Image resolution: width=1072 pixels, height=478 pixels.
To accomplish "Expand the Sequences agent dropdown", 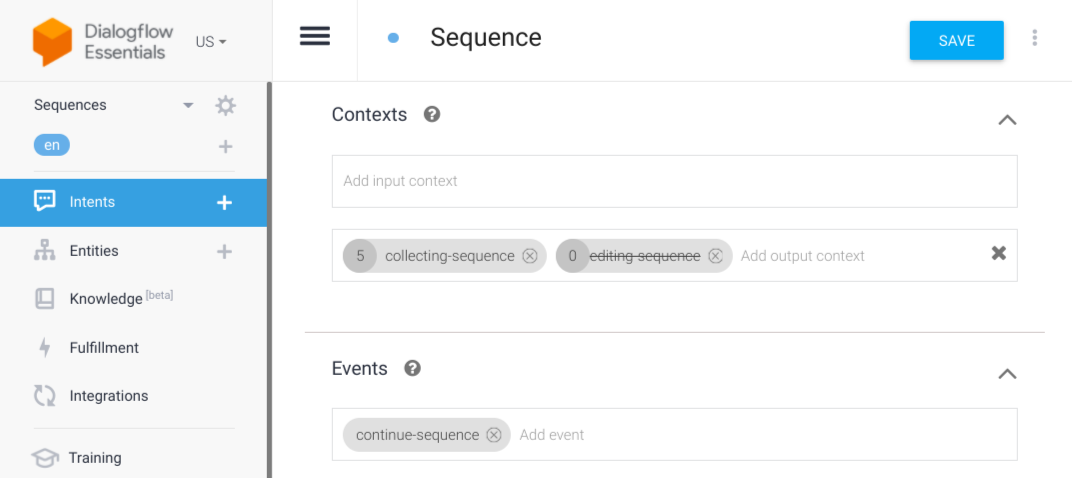I will [188, 105].
